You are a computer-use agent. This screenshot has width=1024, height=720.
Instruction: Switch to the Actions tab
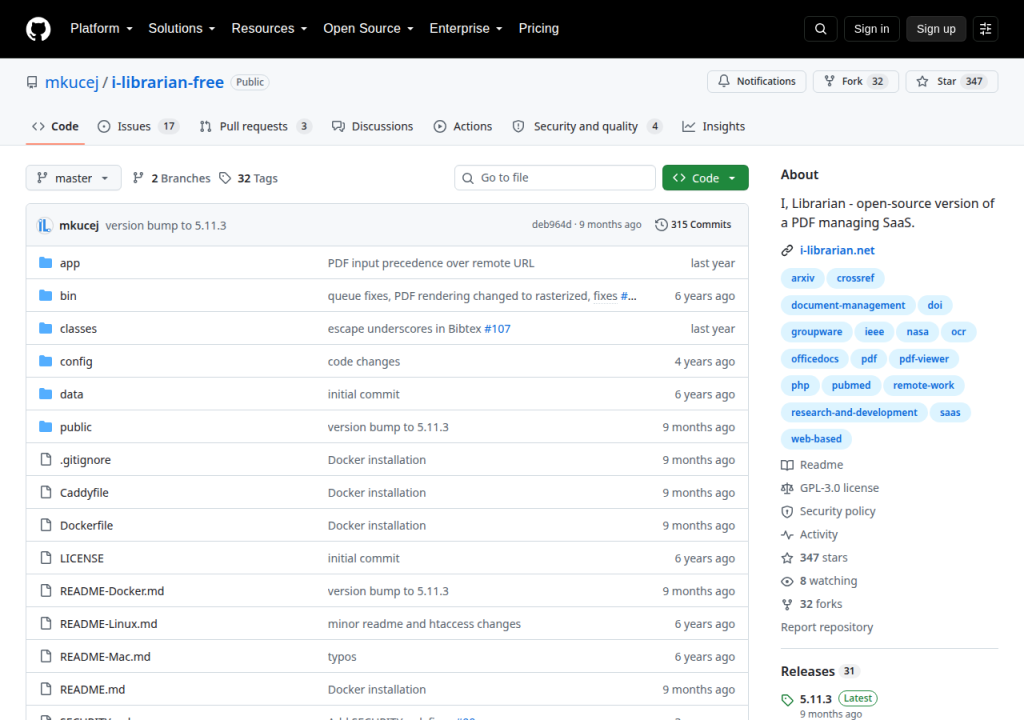coord(463,127)
